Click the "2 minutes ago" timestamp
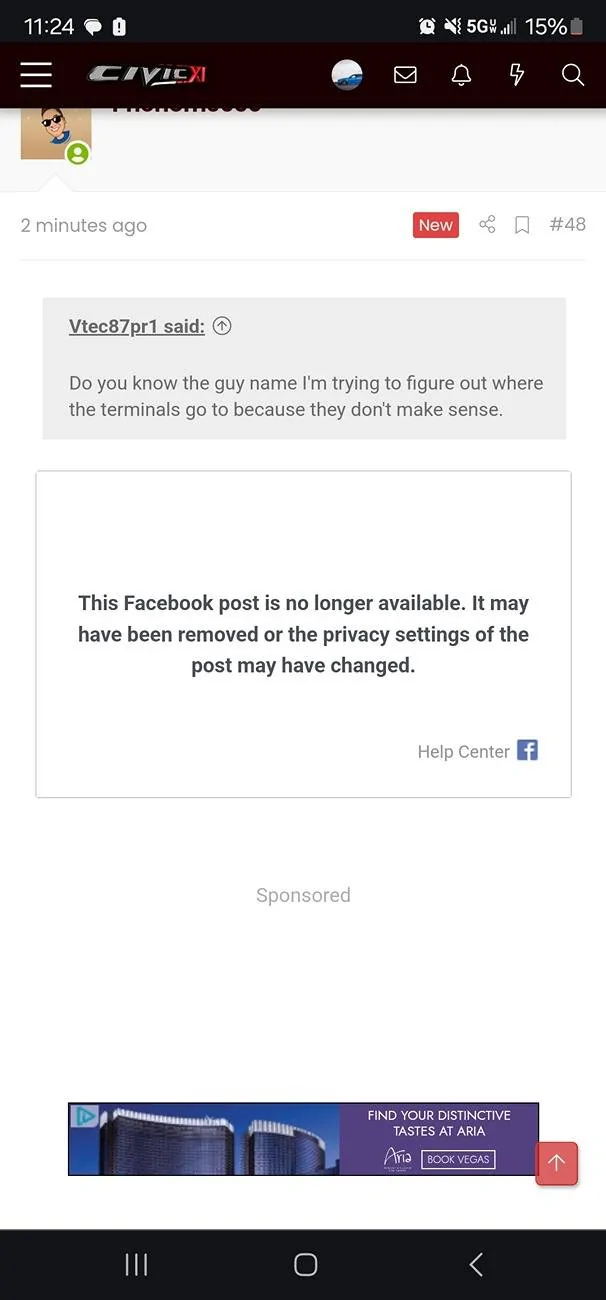The width and height of the screenshot is (606, 1300). point(84,226)
